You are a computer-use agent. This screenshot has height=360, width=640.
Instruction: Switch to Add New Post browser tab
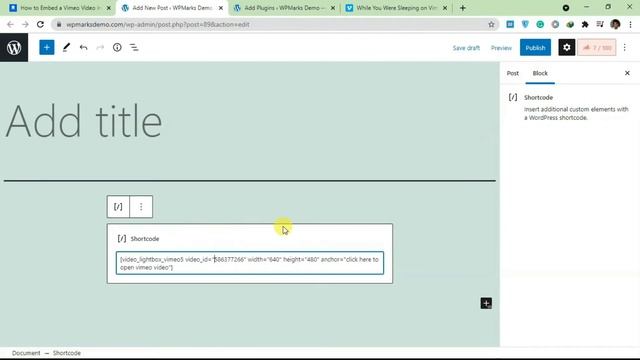click(x=171, y=8)
